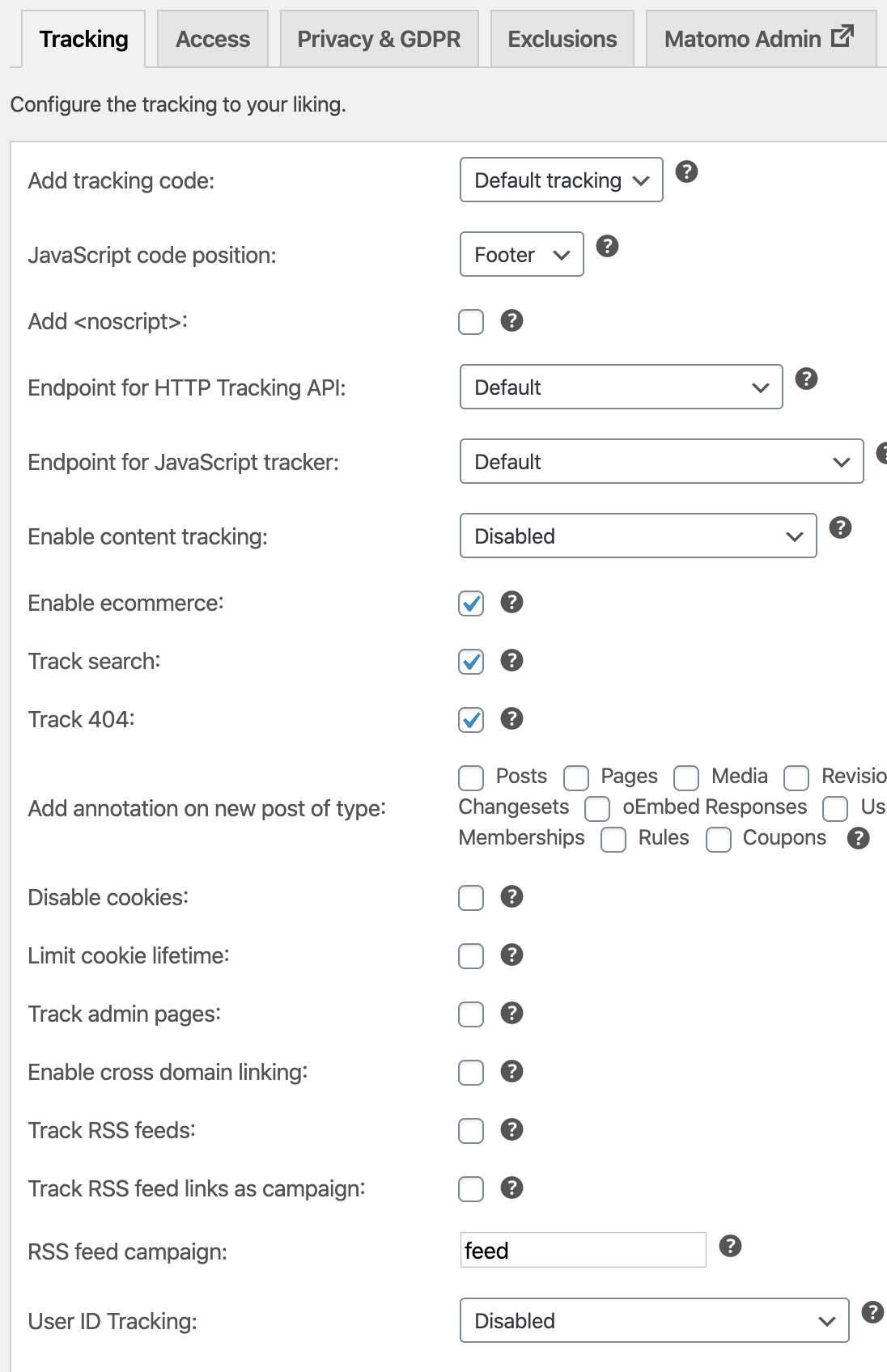Tick the Posts annotation checkbox
Screen dimensions: 887x1372
coord(471,777)
